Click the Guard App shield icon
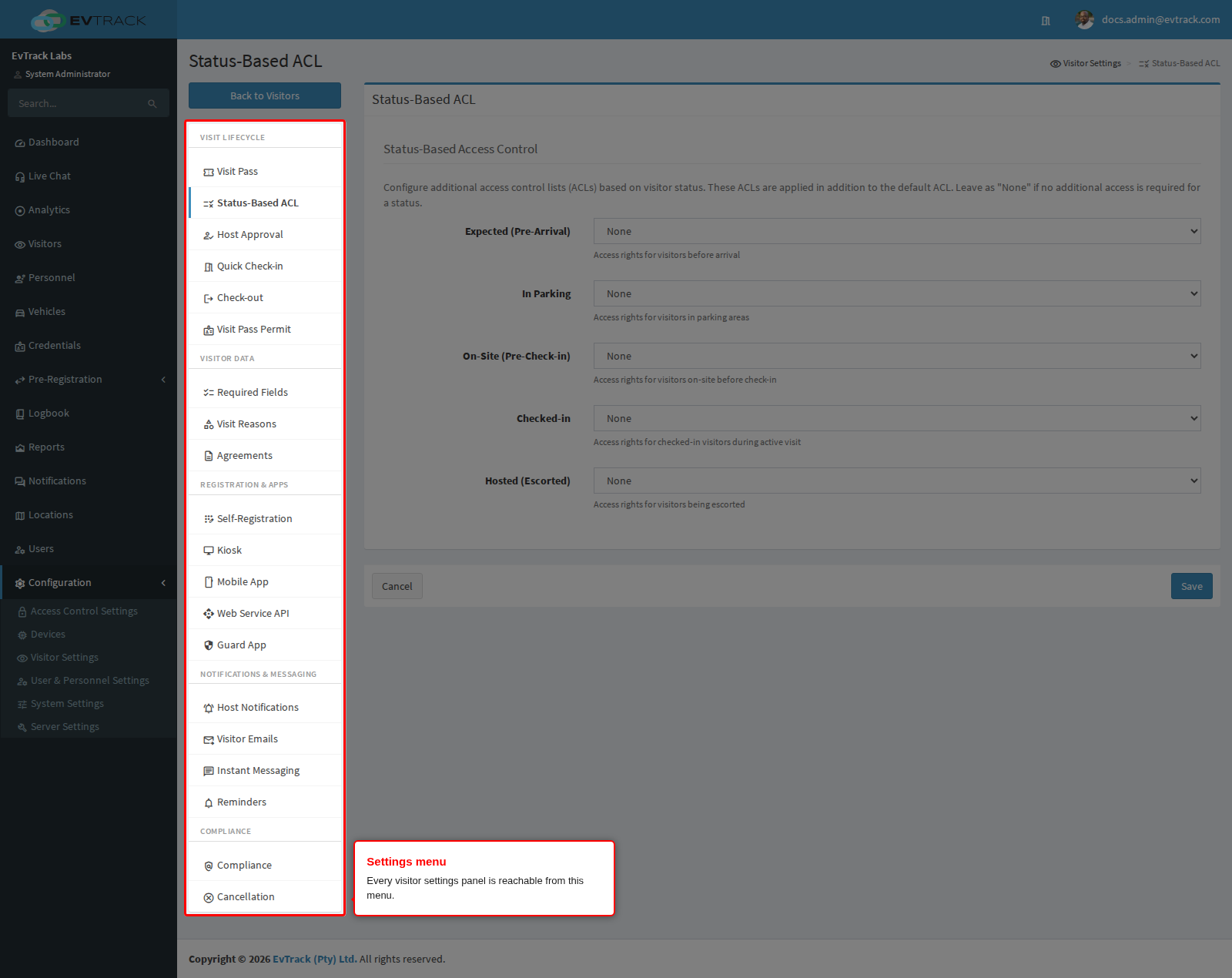This screenshot has height=978, width=1232. [209, 645]
